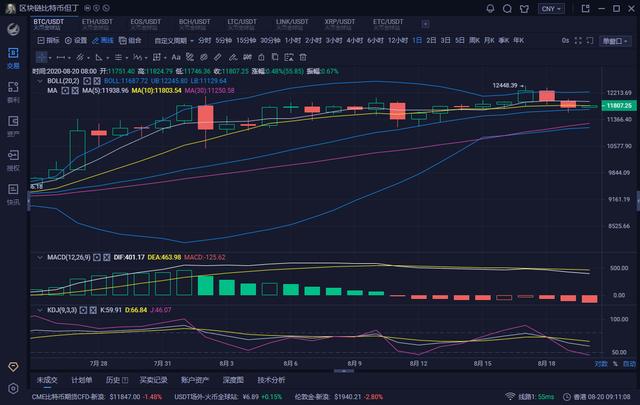This screenshot has width=640, height=405.
Task: Open the 设置 settings button
Action: coord(76,40)
